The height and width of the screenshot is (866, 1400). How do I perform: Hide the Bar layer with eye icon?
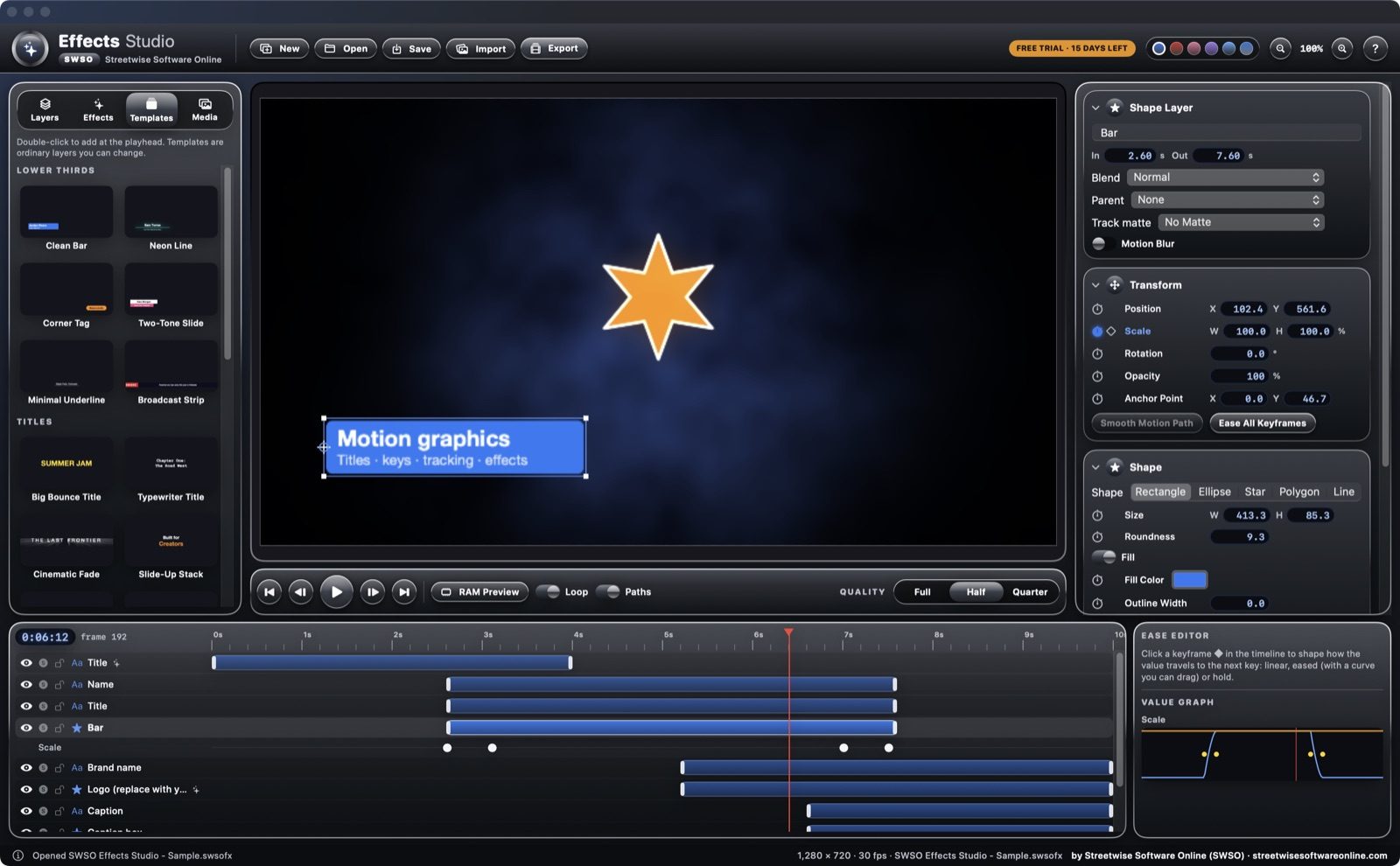point(26,728)
